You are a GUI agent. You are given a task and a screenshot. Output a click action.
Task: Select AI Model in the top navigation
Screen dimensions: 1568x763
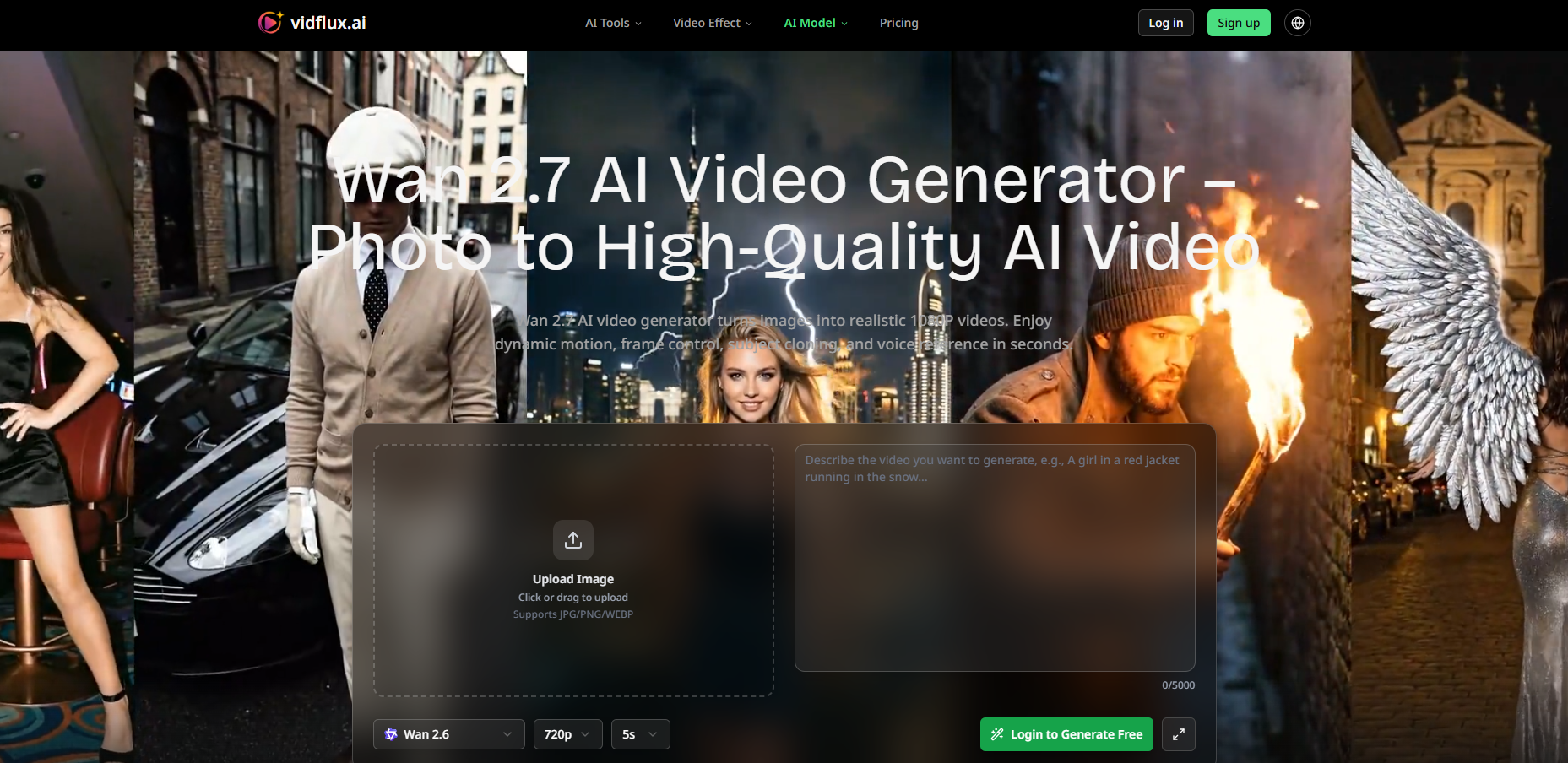click(x=808, y=23)
